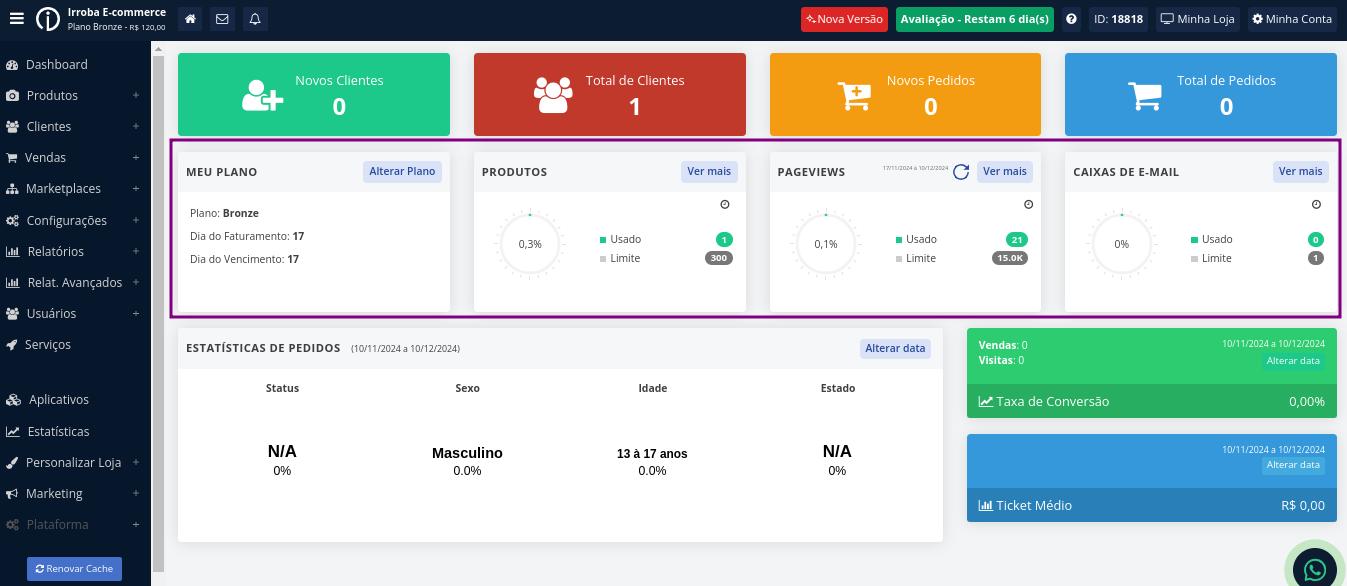Viewport: 1347px width, 586px height.
Task: Click the Total de Clientes group icon
Action: (553, 95)
